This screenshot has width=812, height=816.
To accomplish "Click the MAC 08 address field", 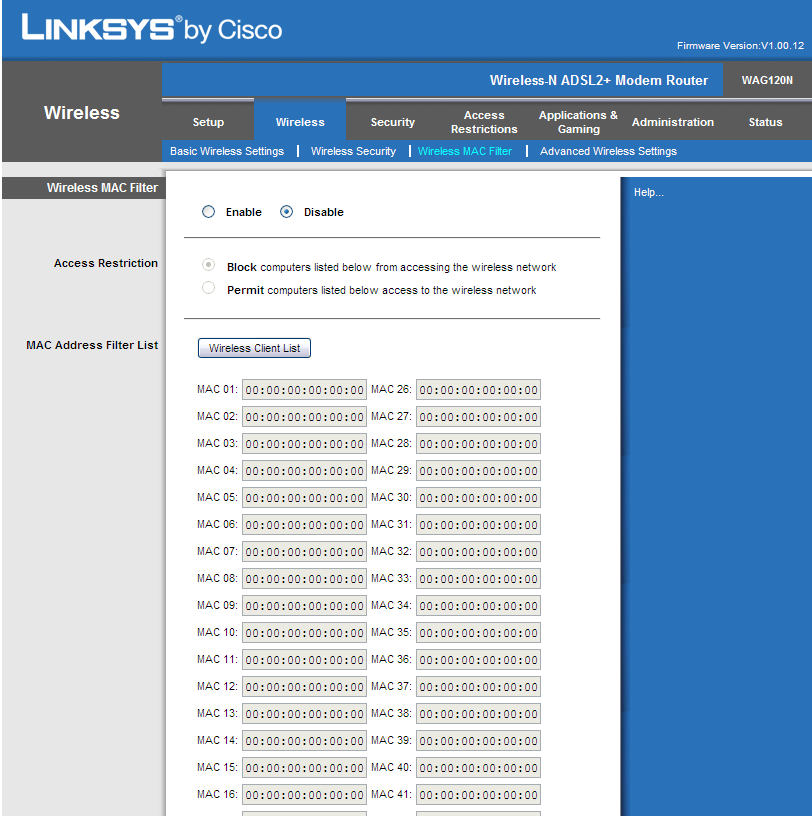I will coord(304,579).
